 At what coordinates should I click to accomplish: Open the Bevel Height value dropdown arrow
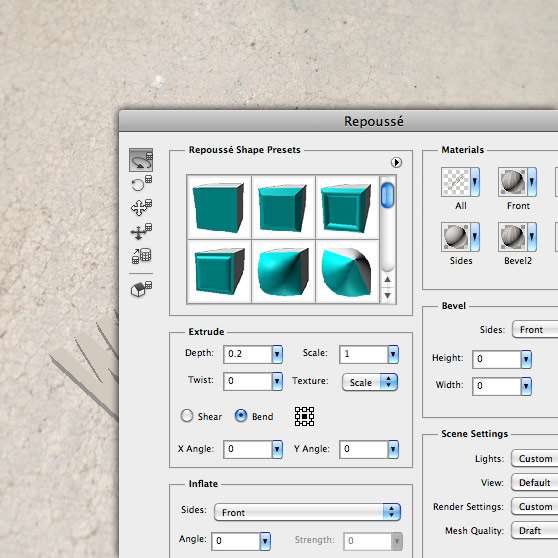point(526,359)
